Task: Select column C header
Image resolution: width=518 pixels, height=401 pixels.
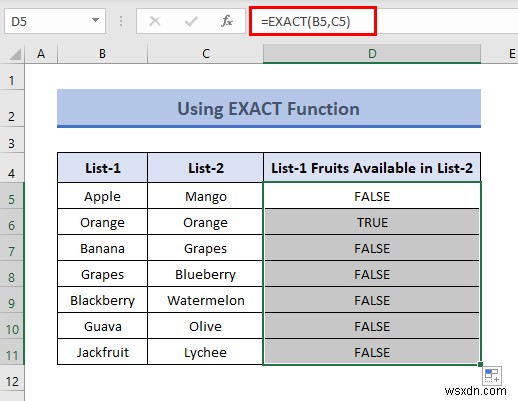Action: click(x=205, y=54)
